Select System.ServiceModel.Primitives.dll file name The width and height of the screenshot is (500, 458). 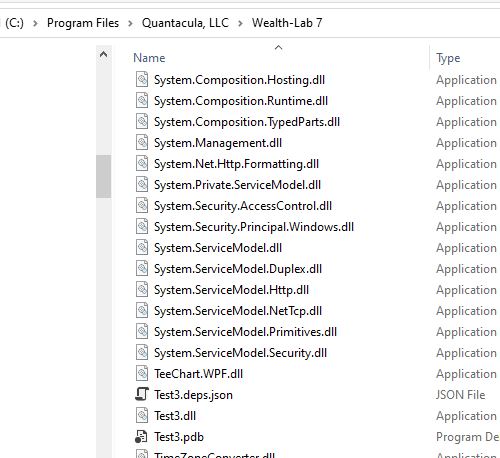tap(245, 332)
